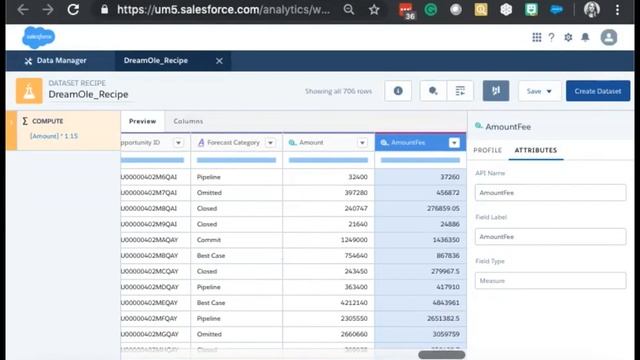Viewport: 640px width, 360px height.
Task: Open the Chrome three-dot menu
Action: point(618,9)
